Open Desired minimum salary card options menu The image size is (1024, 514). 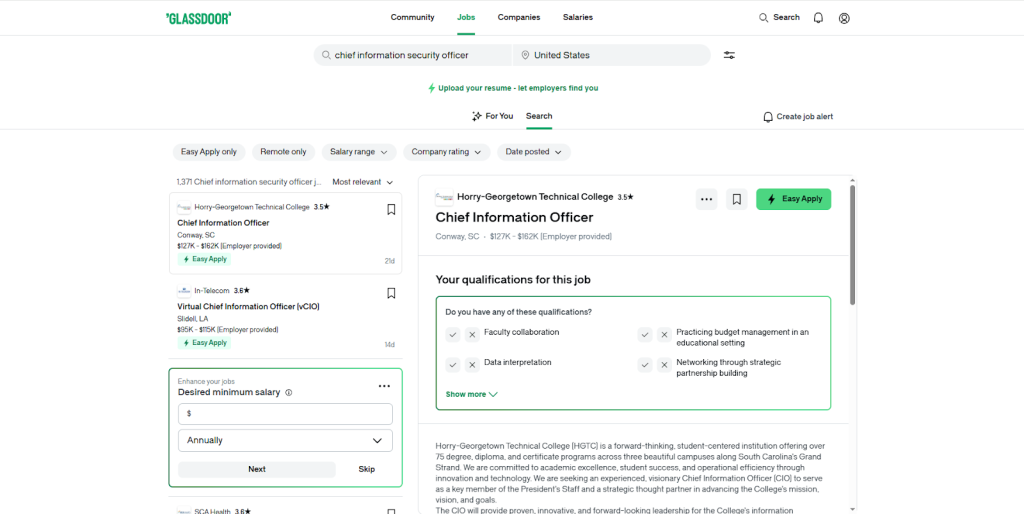[385, 386]
